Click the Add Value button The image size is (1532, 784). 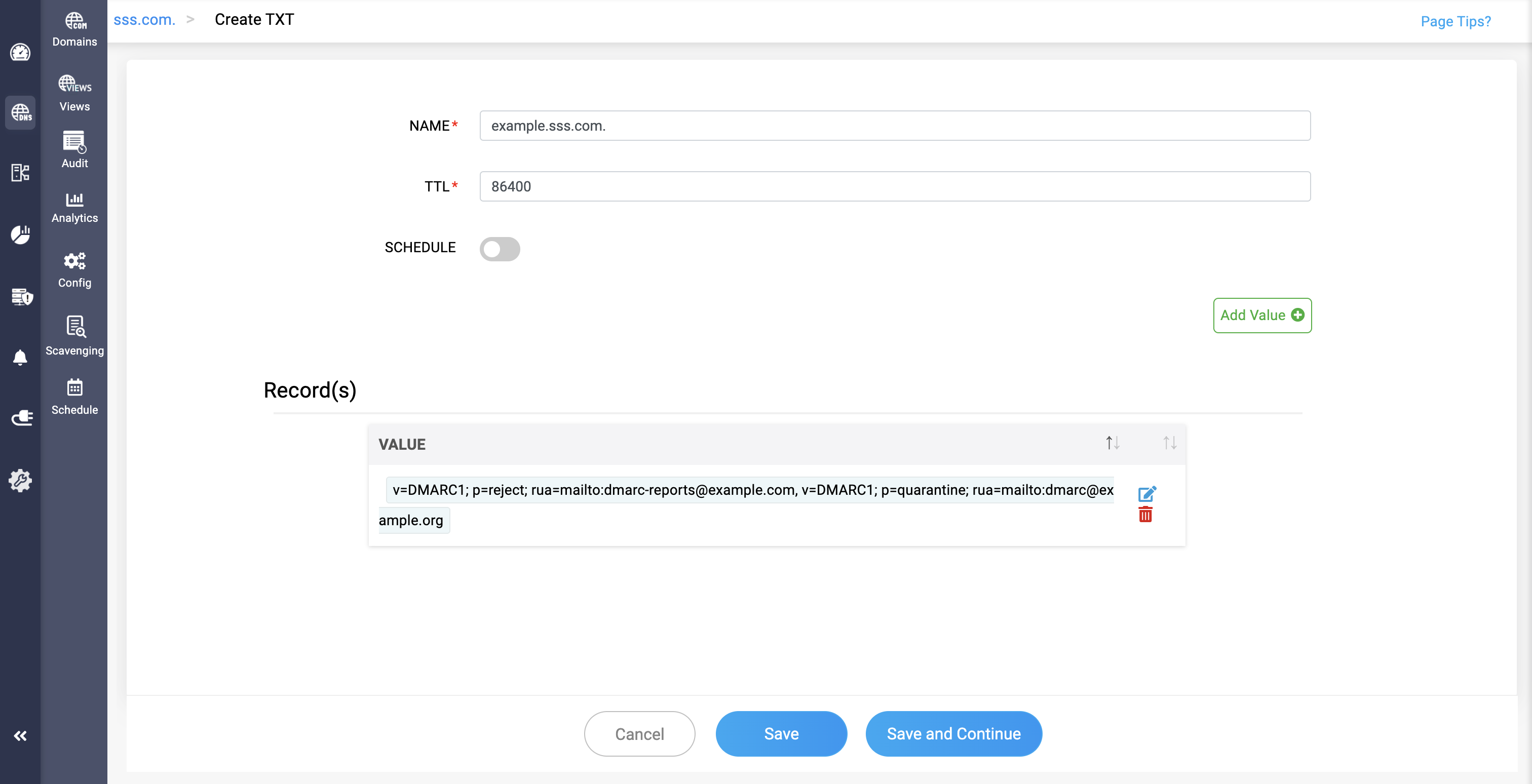tap(1261, 316)
